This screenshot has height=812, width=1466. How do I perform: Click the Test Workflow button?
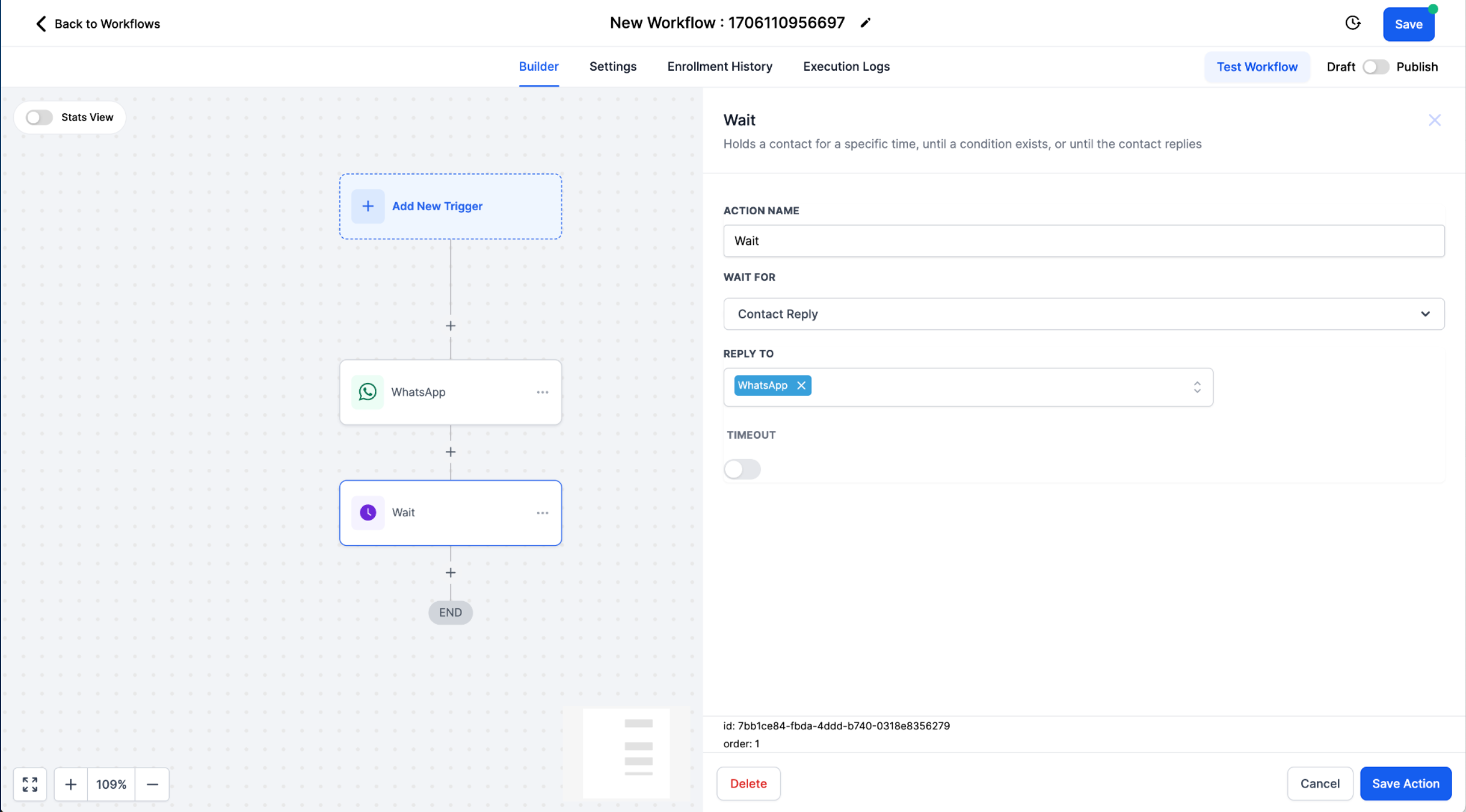[1257, 67]
